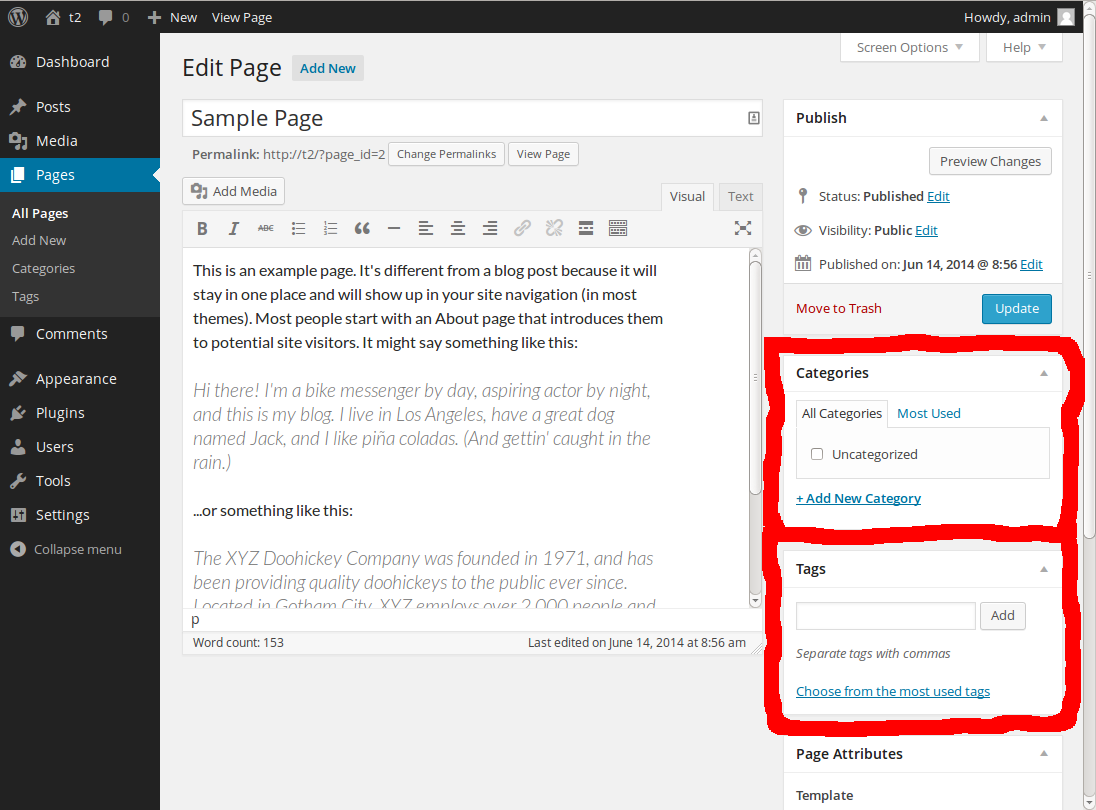Image resolution: width=1096 pixels, height=810 pixels.
Task: Open the Add New Category link
Action: coord(858,498)
